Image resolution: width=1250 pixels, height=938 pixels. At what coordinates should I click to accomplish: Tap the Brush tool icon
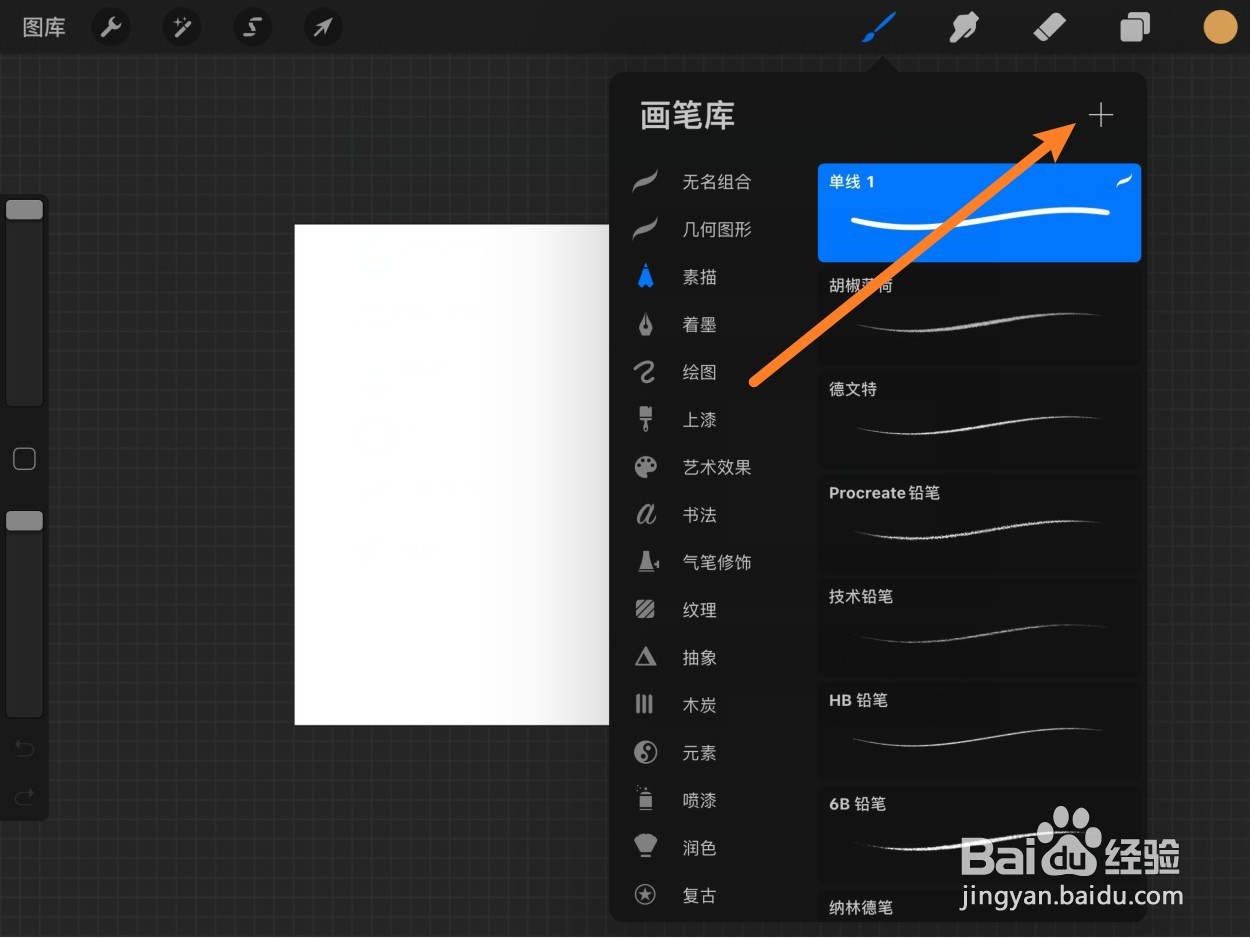pos(880,27)
